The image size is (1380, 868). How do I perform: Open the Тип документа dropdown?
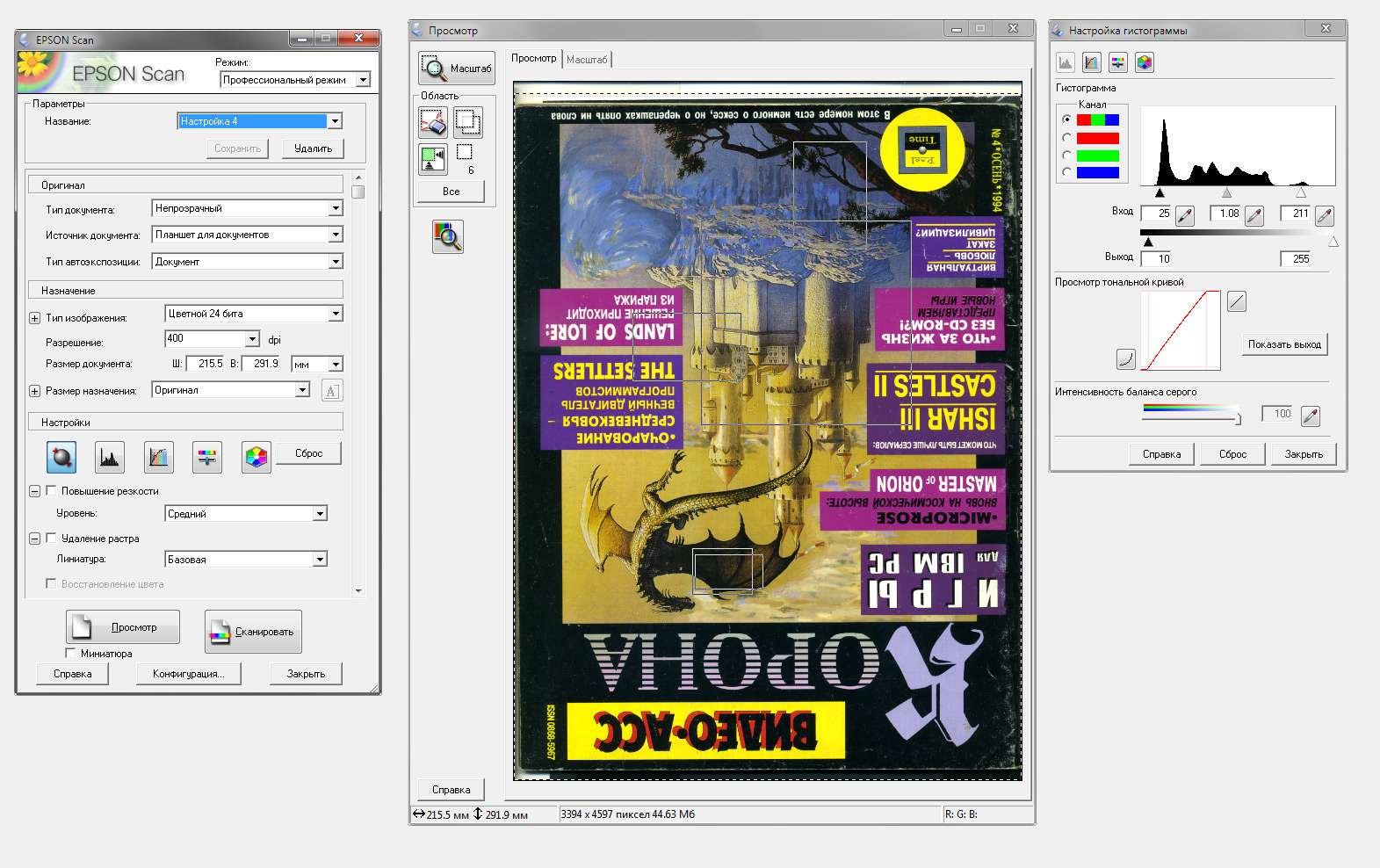(247, 208)
